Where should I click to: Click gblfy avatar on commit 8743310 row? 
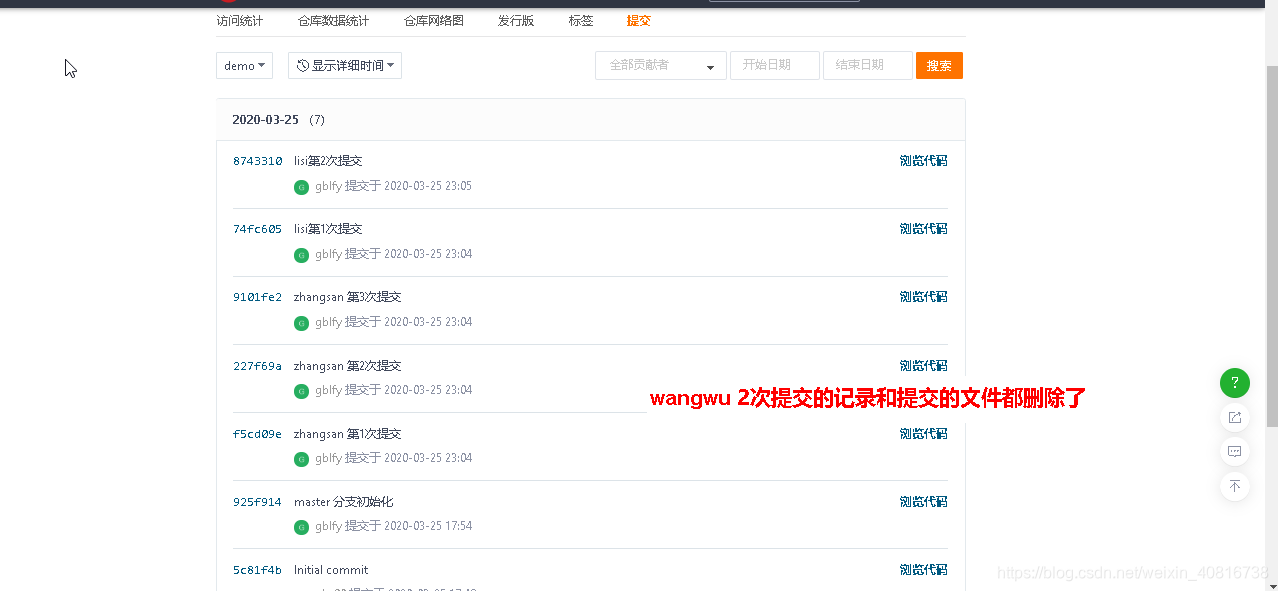click(x=301, y=187)
